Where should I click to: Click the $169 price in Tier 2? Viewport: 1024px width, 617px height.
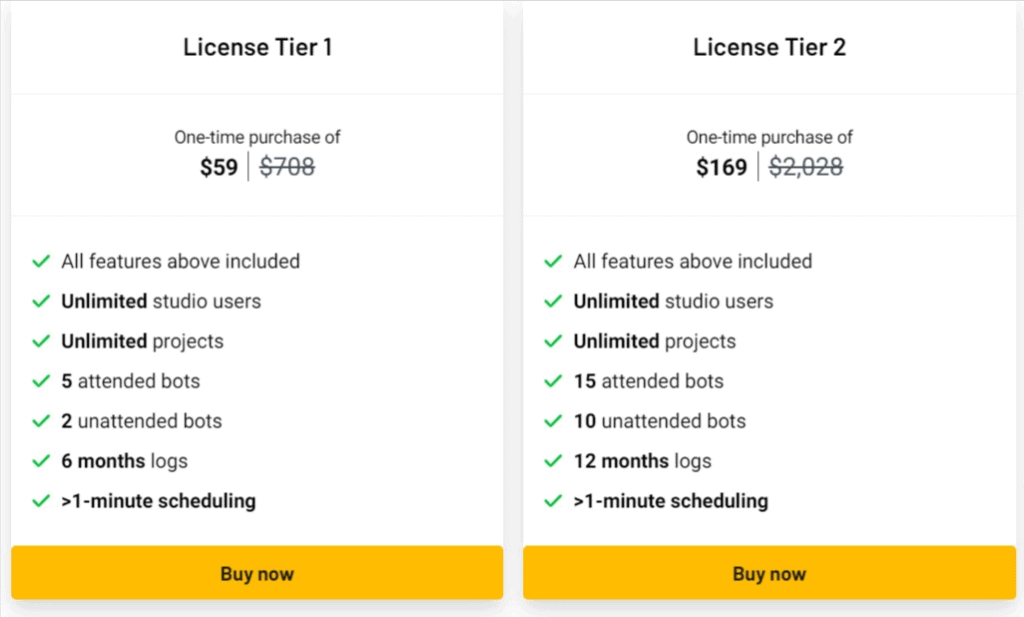(x=721, y=167)
